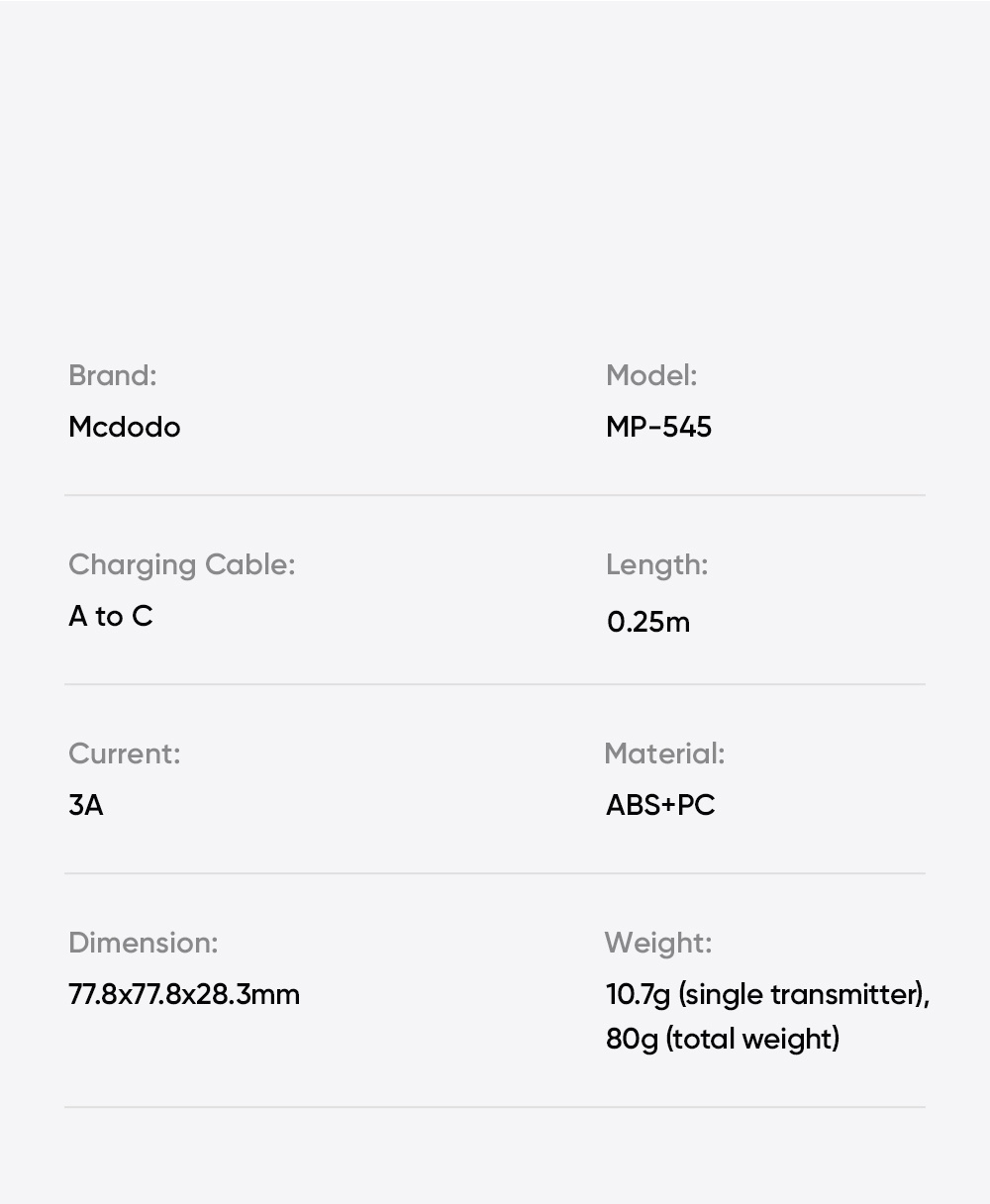
Task: Click the "Charging Cable:" label
Action: (x=181, y=565)
